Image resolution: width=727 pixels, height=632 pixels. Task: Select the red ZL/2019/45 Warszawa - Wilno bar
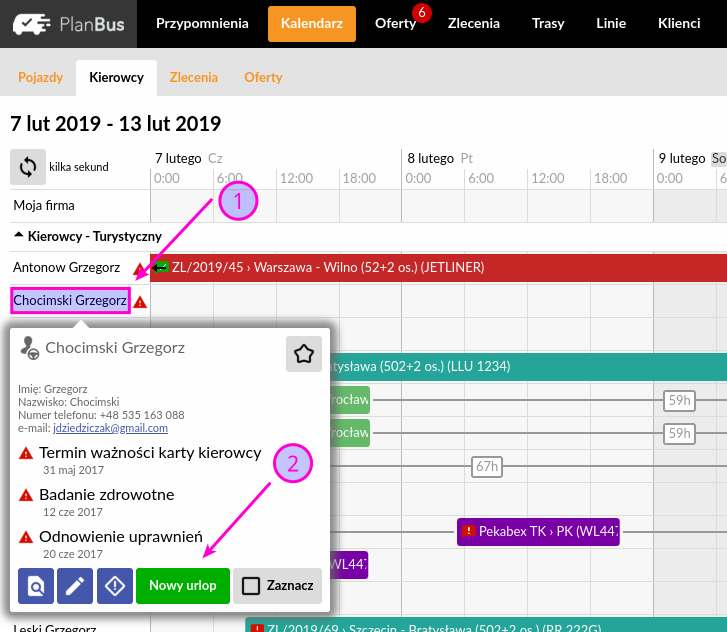pos(440,268)
